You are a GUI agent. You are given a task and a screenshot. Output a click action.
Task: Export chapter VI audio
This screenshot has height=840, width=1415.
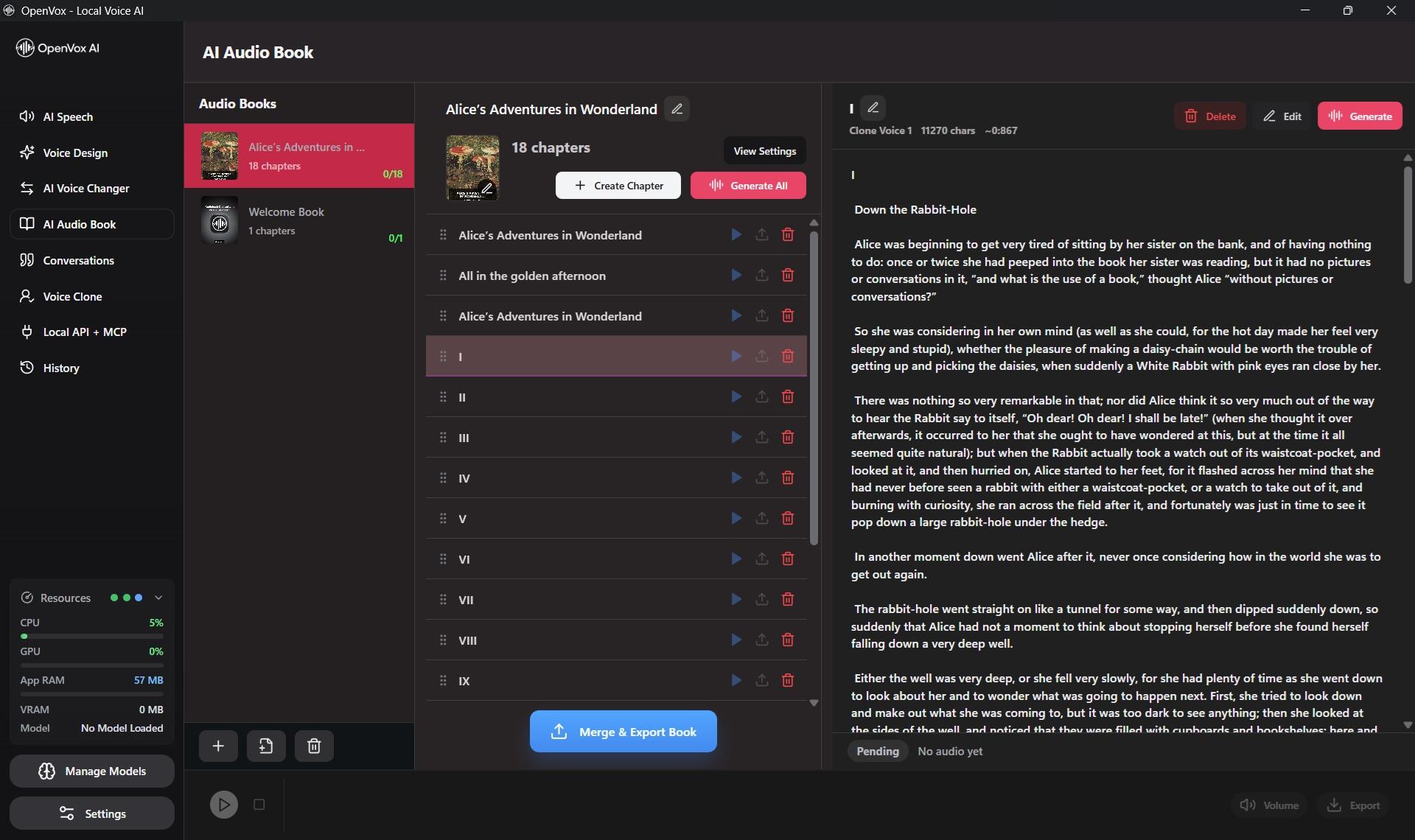[761, 559]
